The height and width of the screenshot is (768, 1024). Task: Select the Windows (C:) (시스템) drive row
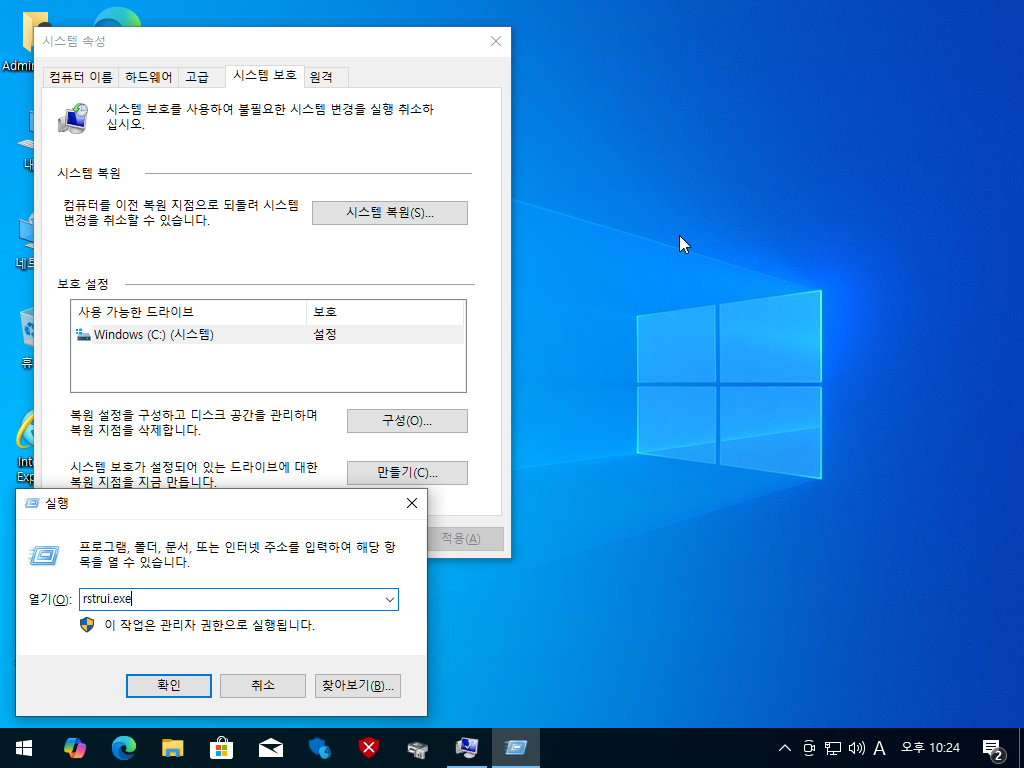click(x=268, y=334)
